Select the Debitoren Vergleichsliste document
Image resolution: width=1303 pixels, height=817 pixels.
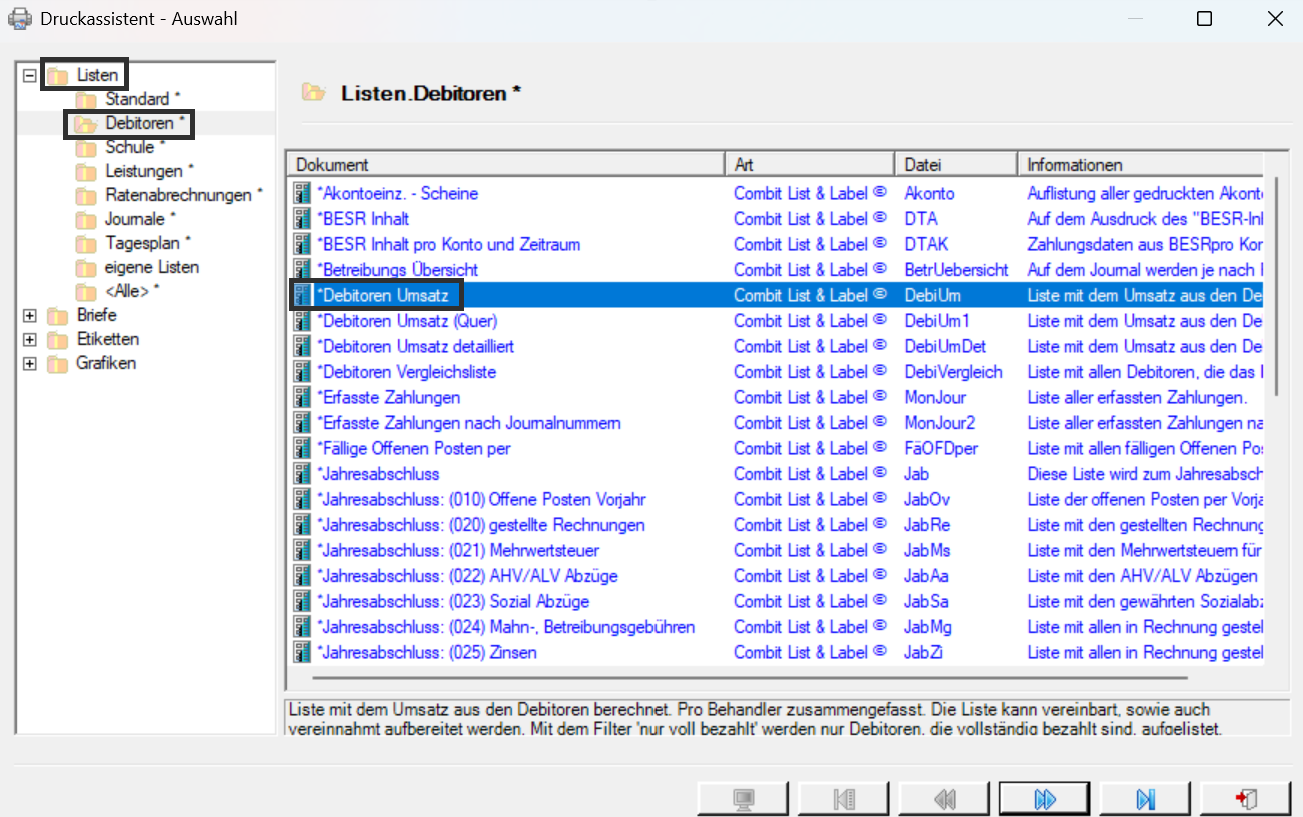tap(406, 371)
